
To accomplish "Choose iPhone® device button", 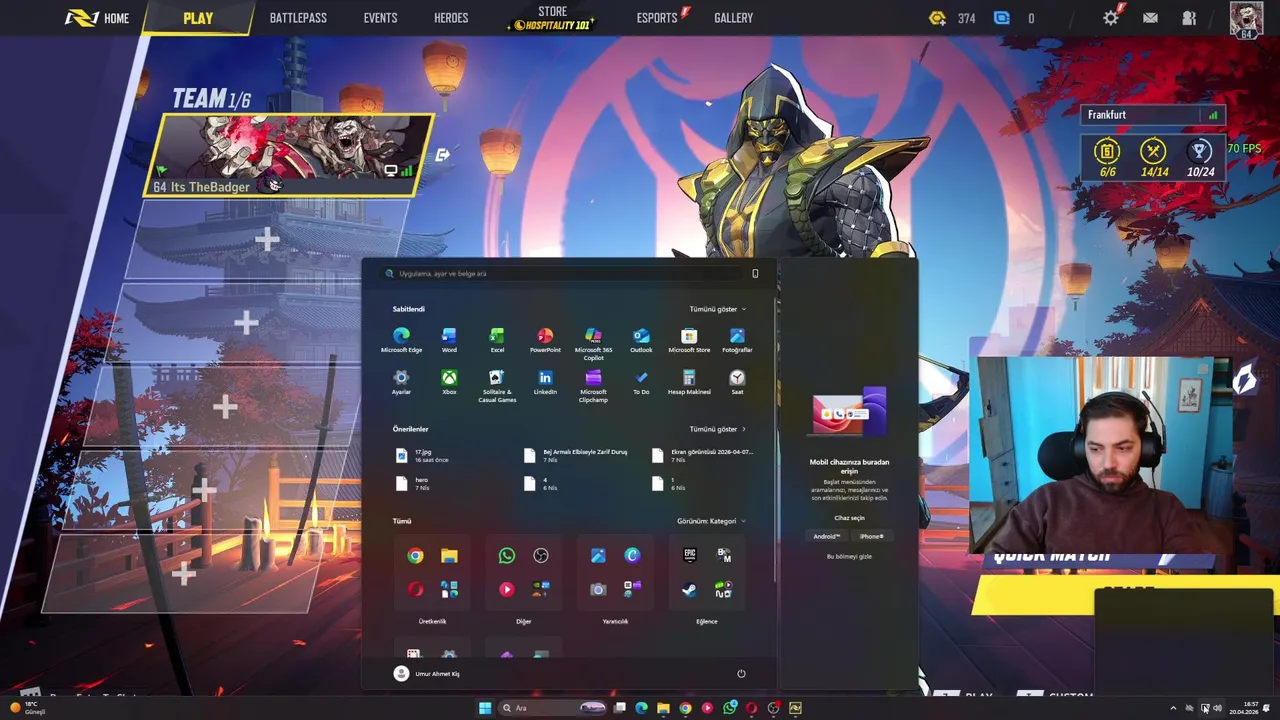I will 871,536.
